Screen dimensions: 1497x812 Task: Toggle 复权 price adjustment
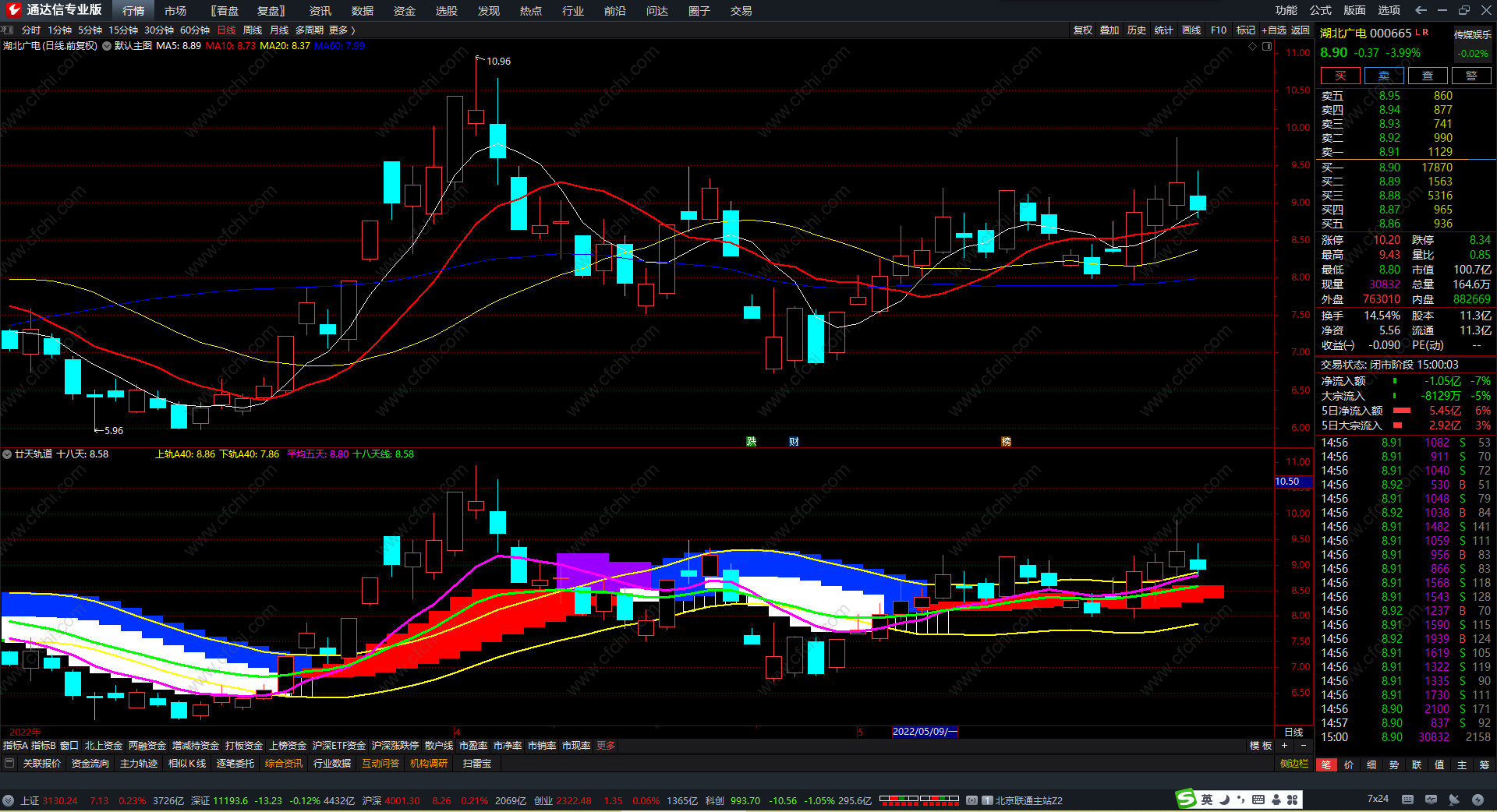[x=1082, y=30]
